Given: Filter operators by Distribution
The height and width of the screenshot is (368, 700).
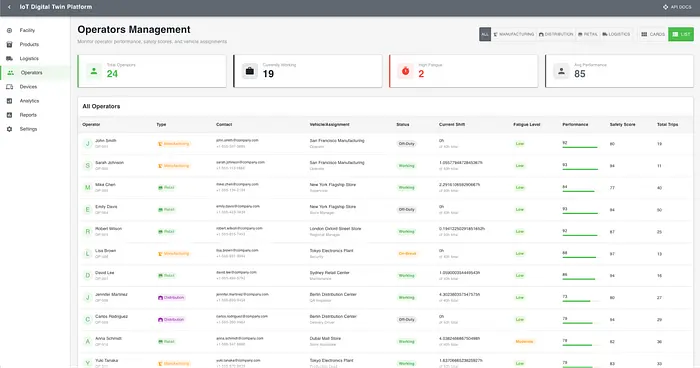Looking at the screenshot, I should [x=556, y=34].
